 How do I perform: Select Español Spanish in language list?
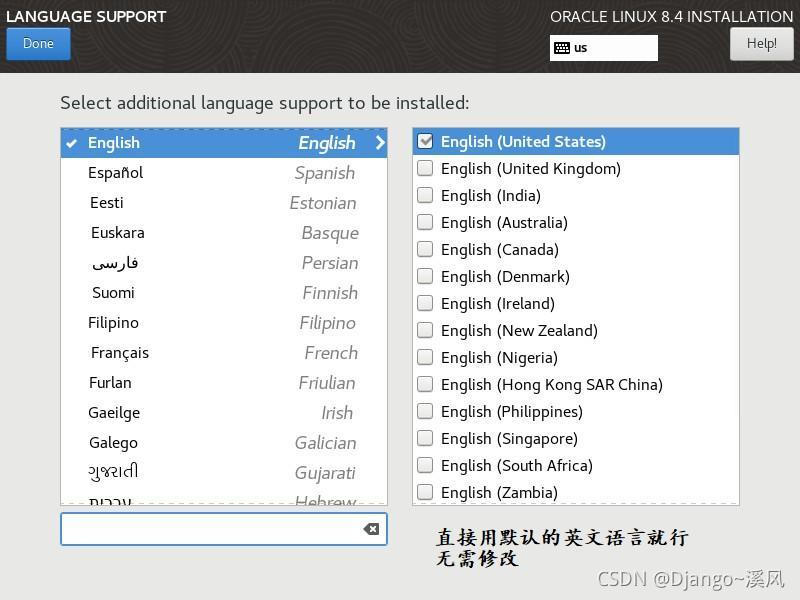pyautogui.click(x=223, y=173)
